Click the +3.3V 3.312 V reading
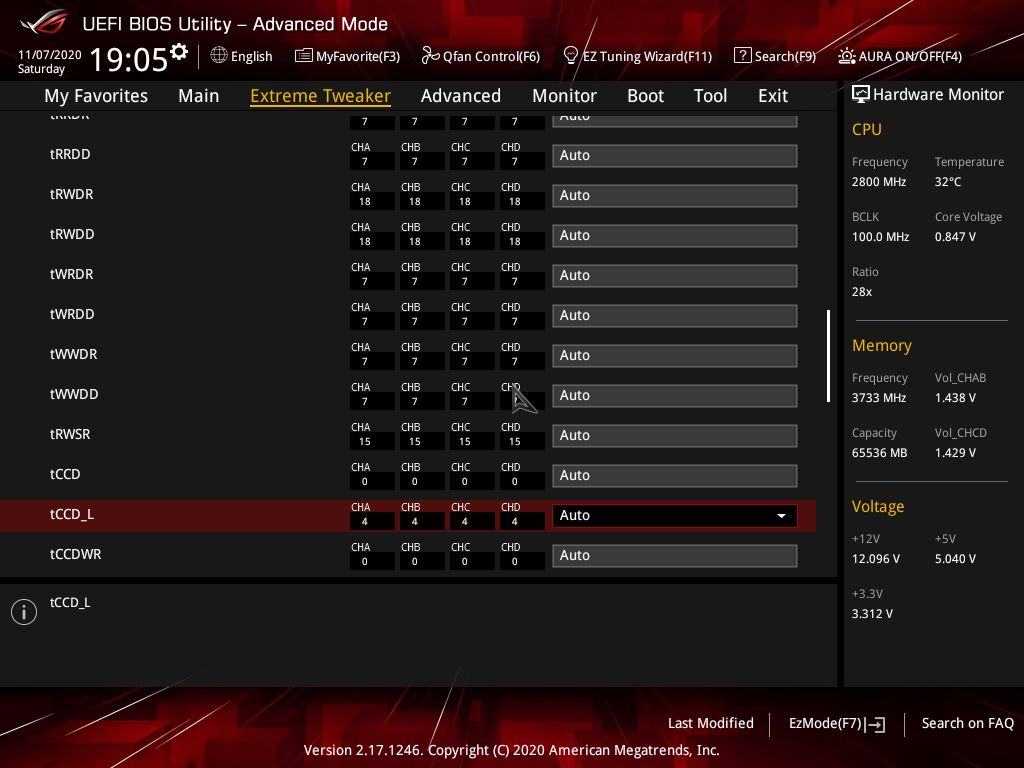This screenshot has height=768, width=1024. (x=872, y=614)
